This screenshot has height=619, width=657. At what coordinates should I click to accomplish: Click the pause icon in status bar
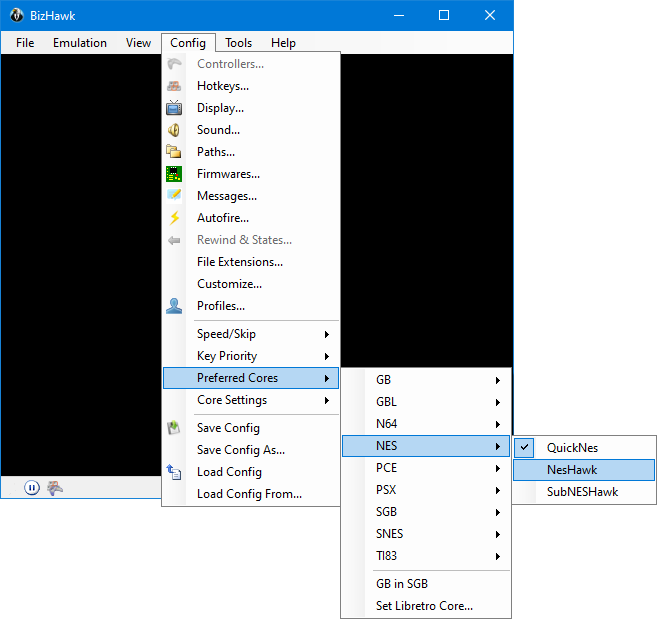pyautogui.click(x=32, y=488)
